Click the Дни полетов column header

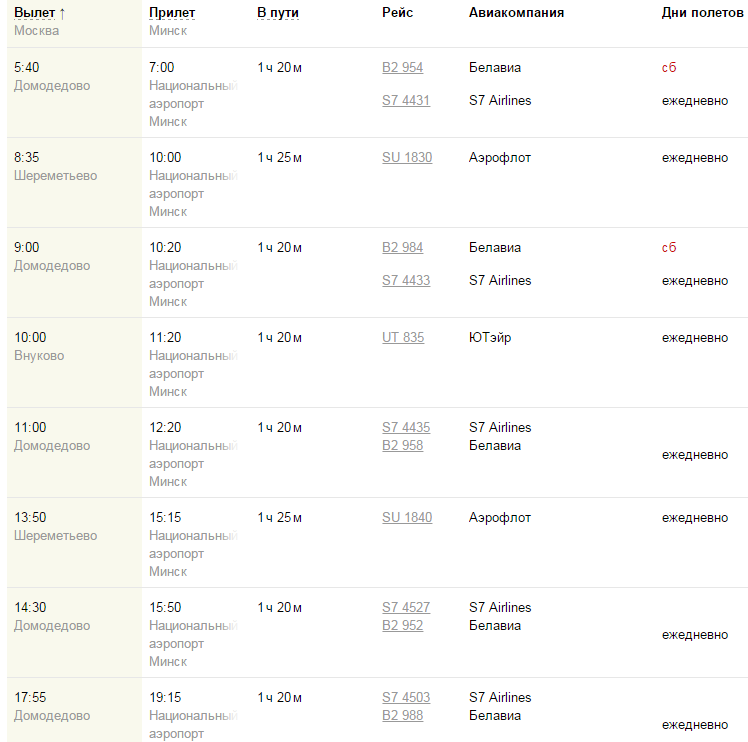(702, 13)
